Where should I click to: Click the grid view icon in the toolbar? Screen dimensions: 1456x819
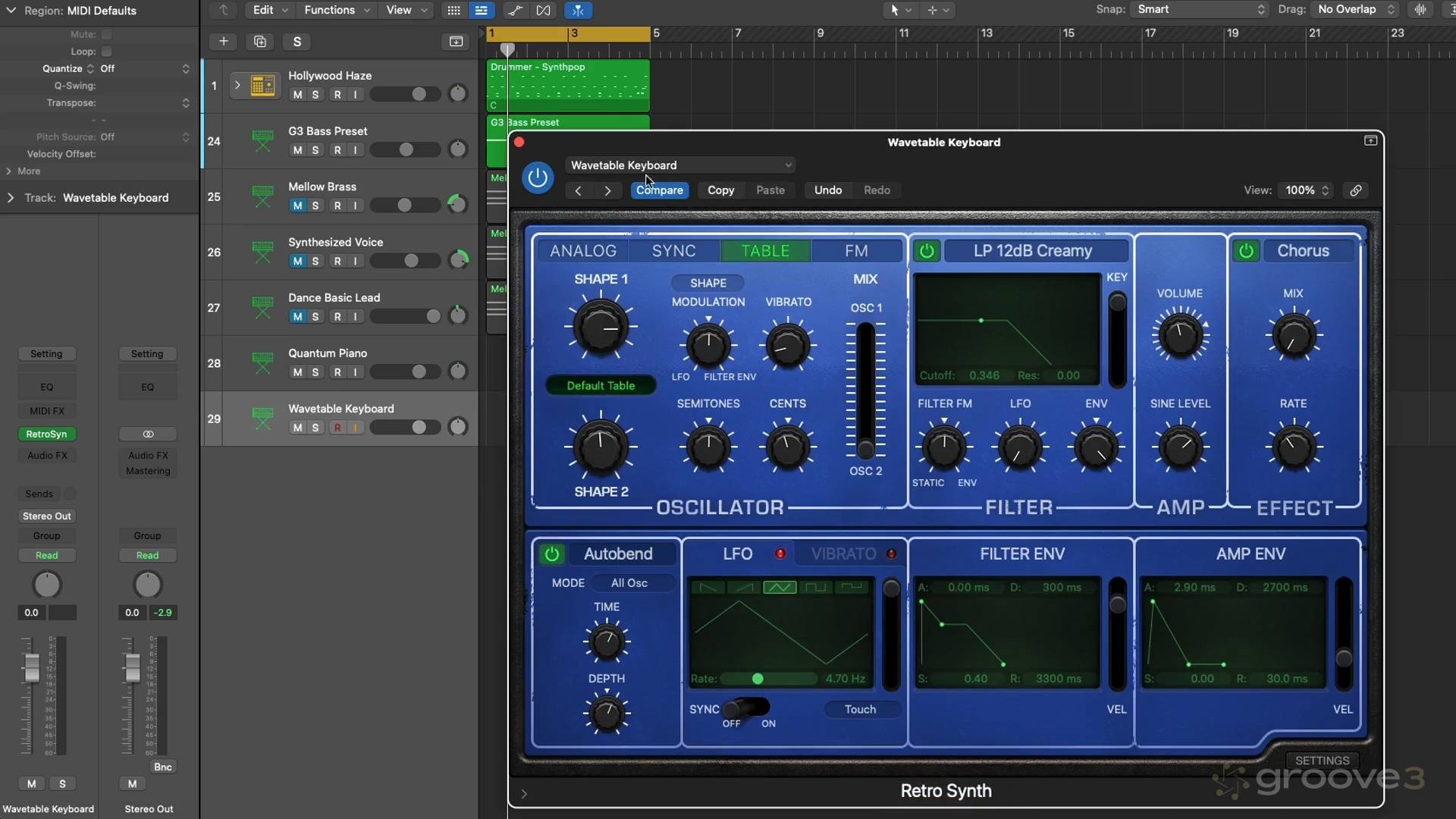tap(453, 10)
